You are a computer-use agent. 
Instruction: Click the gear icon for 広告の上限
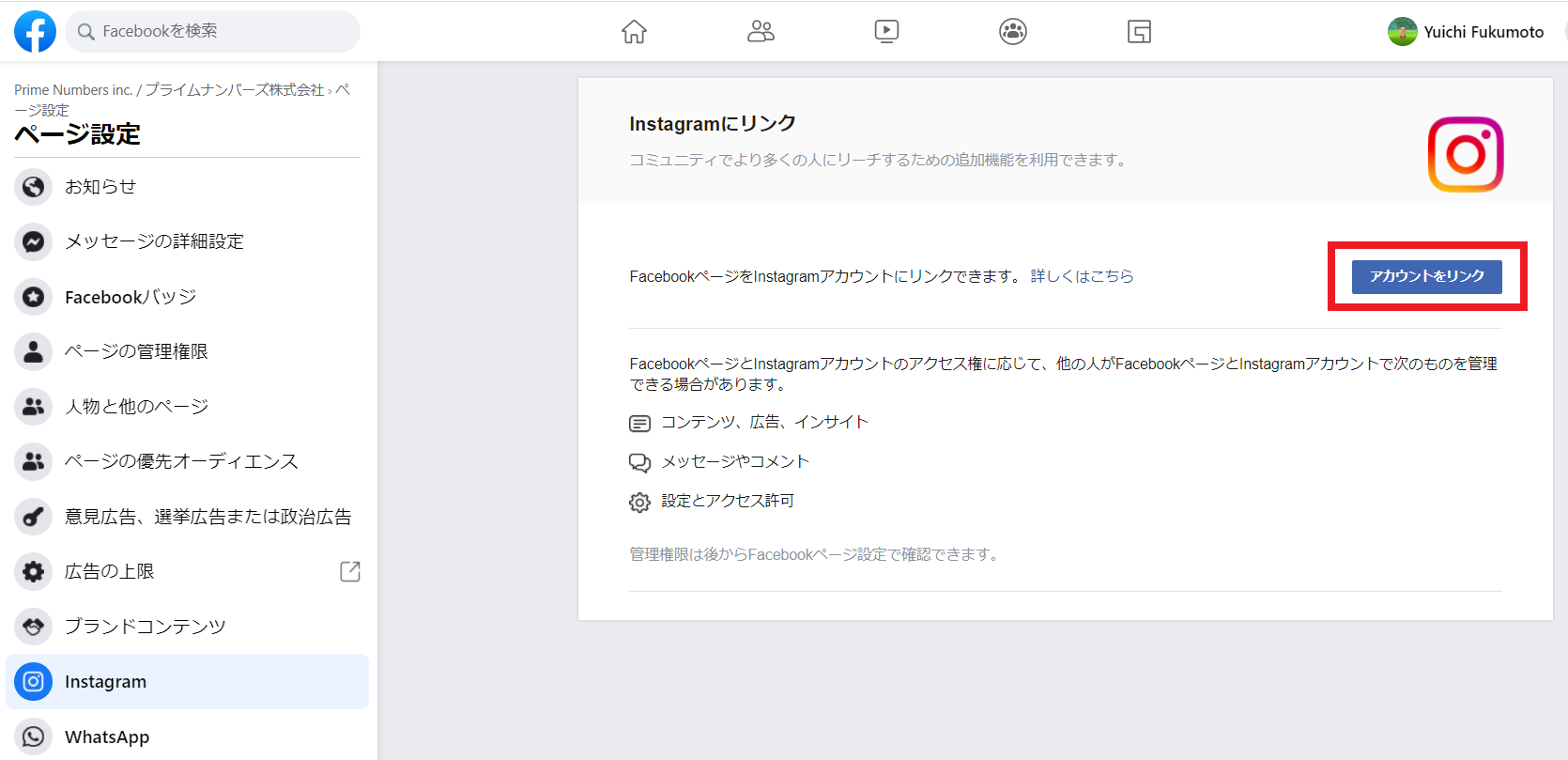point(33,571)
